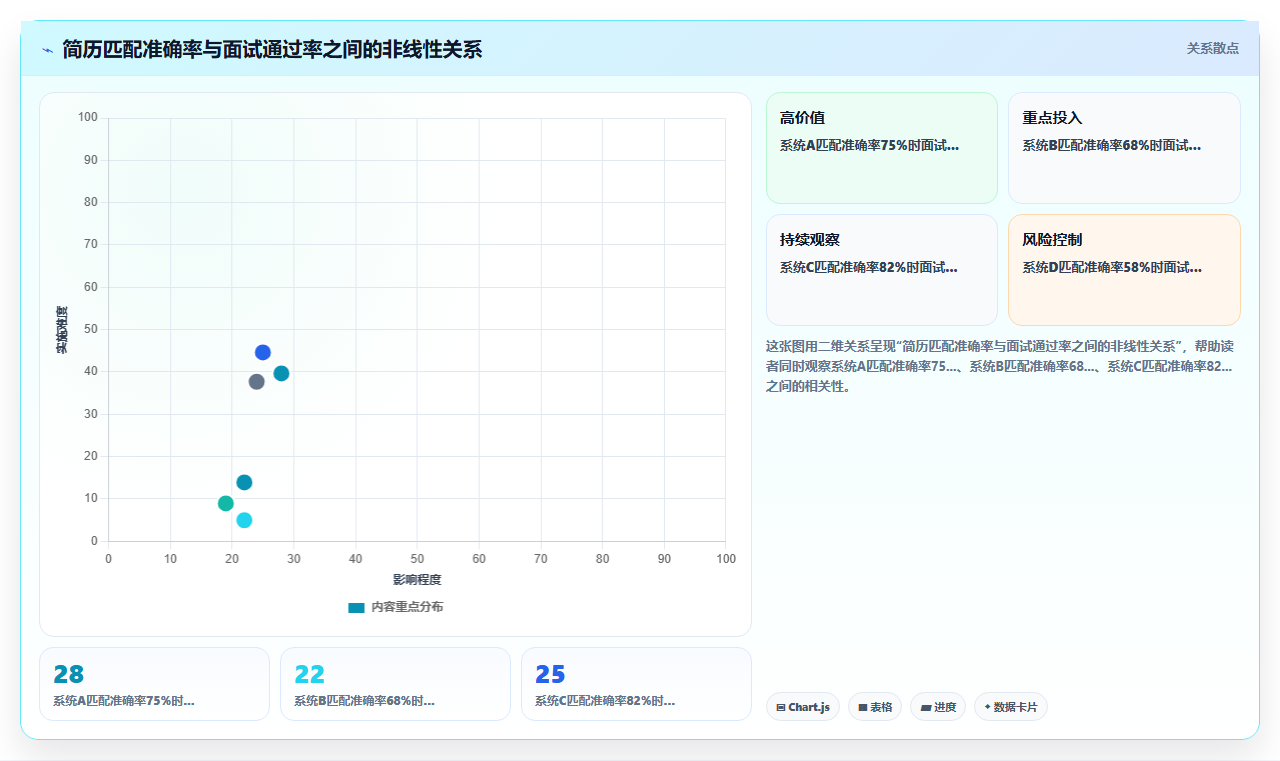
Task: Open the stat card showing 22
Action: click(x=395, y=684)
